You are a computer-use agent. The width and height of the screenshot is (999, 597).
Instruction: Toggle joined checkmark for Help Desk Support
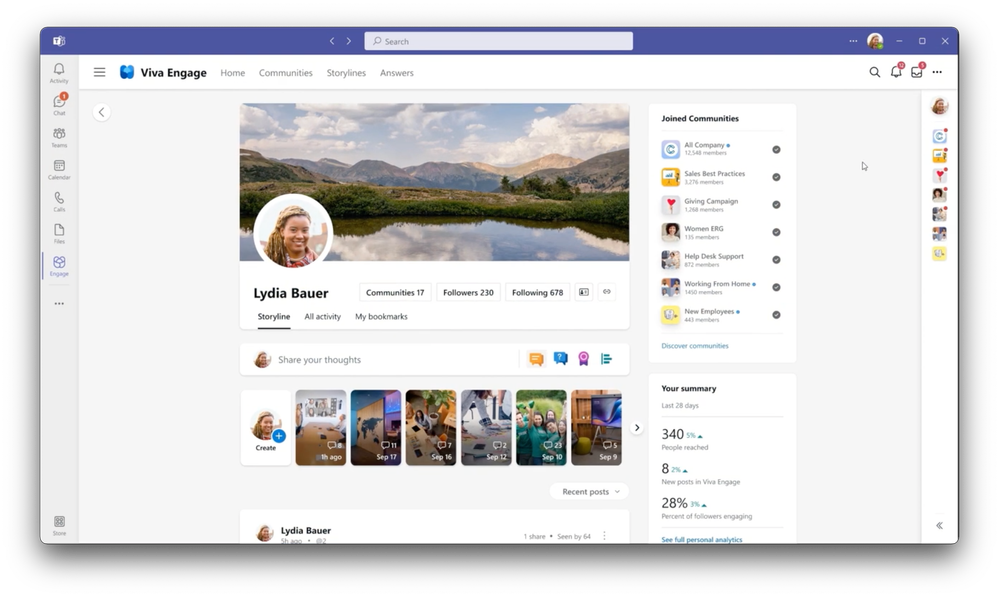click(x=776, y=259)
